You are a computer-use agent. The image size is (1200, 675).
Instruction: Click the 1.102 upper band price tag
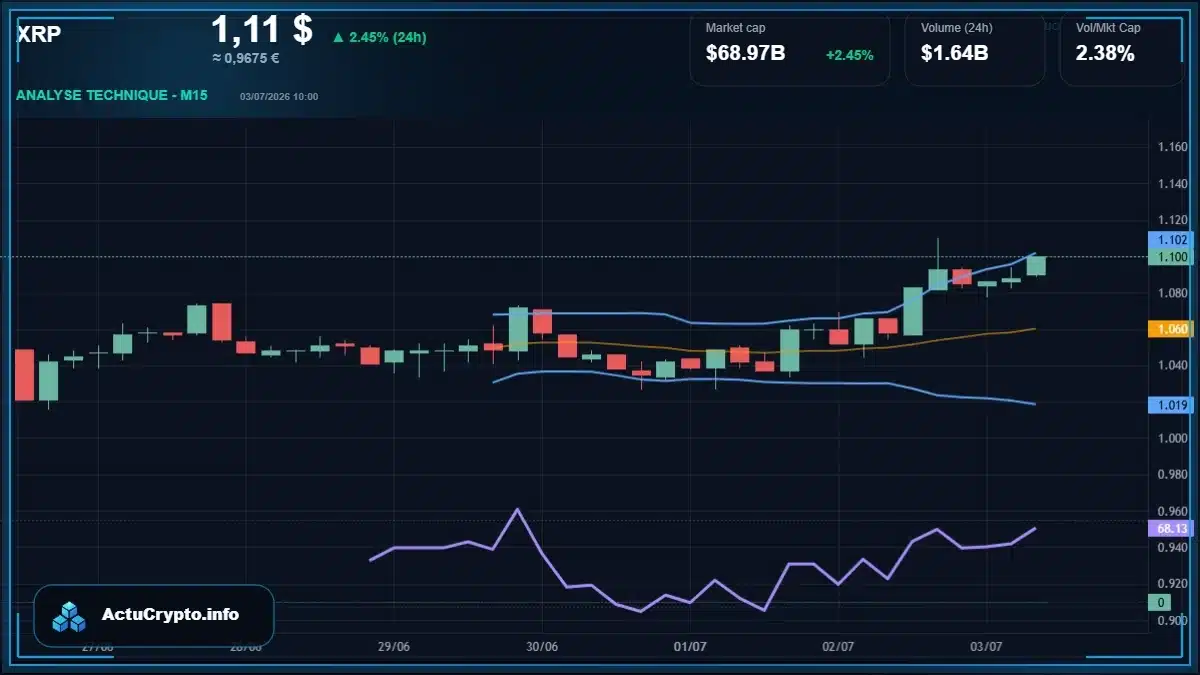(x=1171, y=240)
